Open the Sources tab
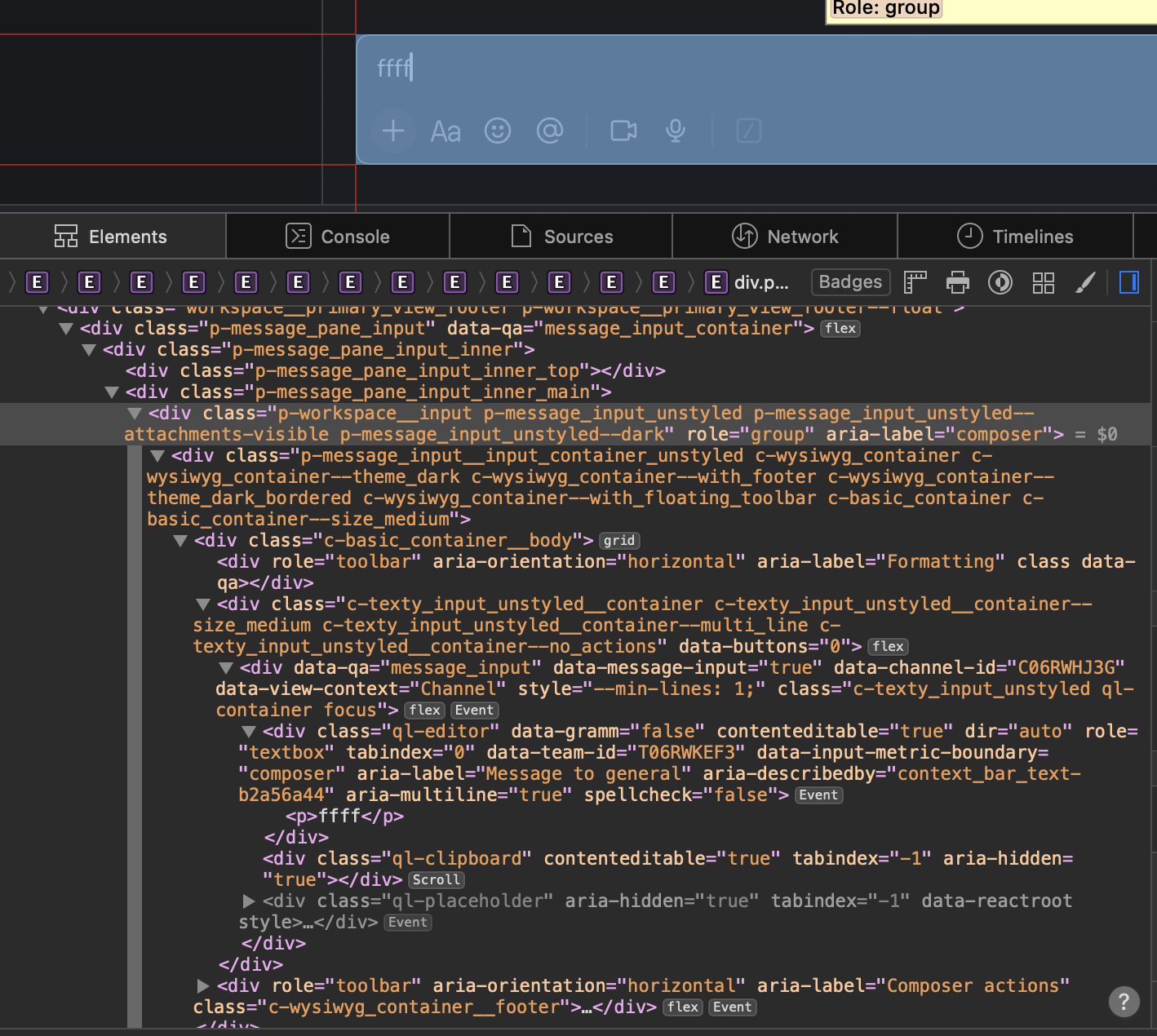1157x1036 pixels. [x=561, y=237]
